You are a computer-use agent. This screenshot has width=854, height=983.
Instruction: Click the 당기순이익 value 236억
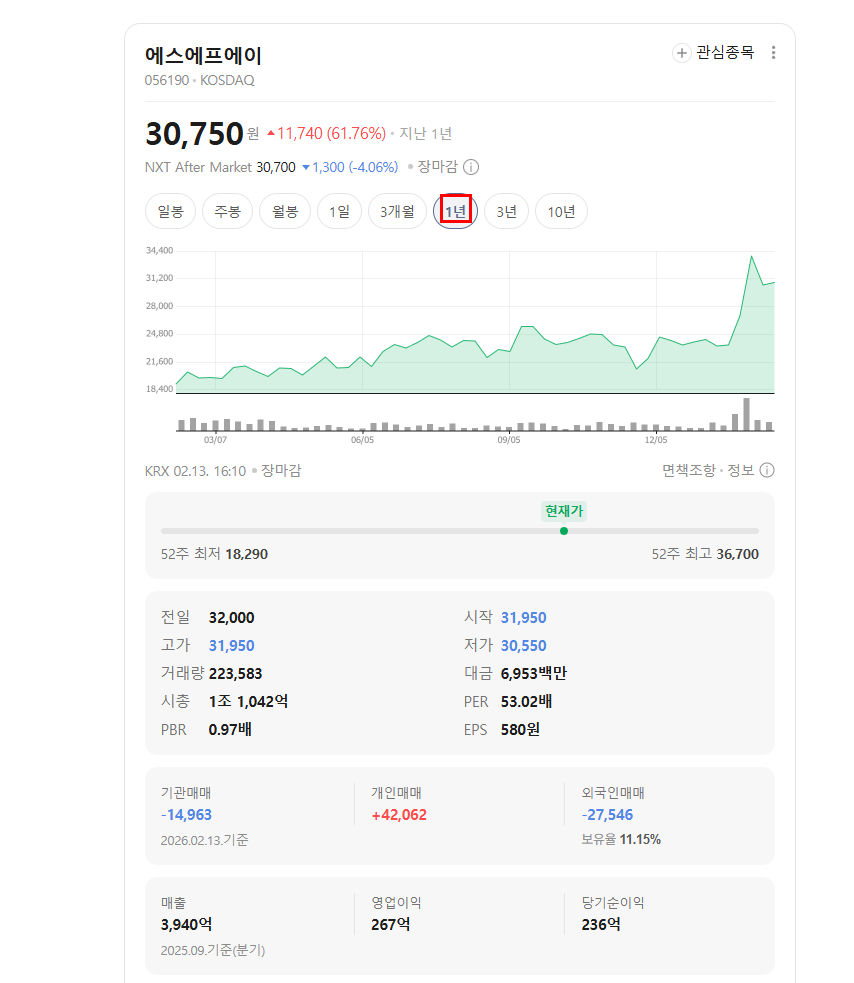(x=601, y=925)
